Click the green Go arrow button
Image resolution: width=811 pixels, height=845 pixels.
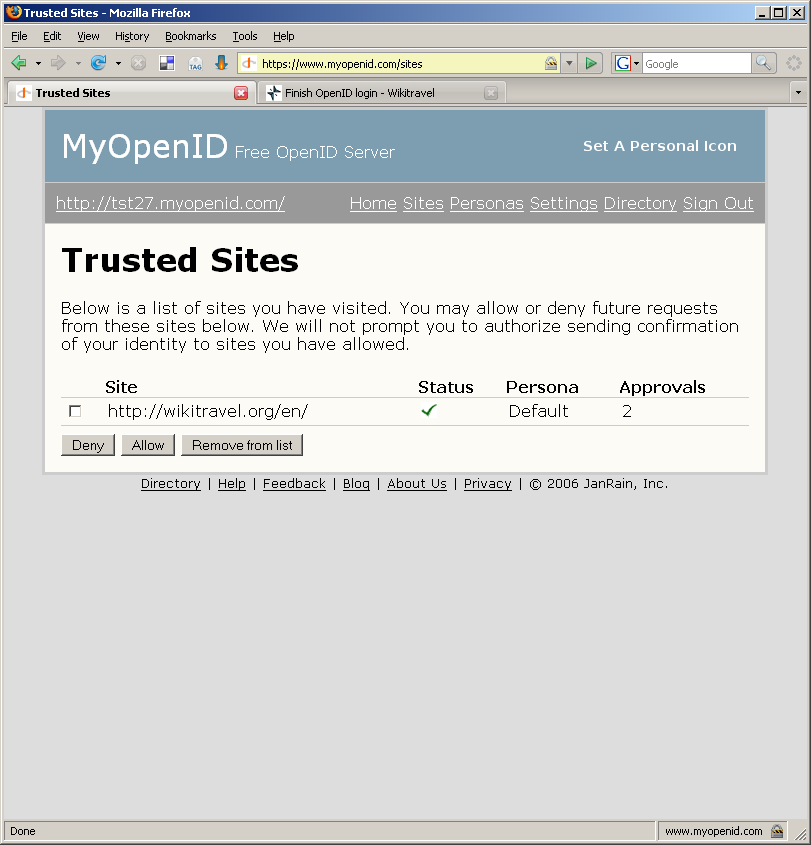[591, 64]
